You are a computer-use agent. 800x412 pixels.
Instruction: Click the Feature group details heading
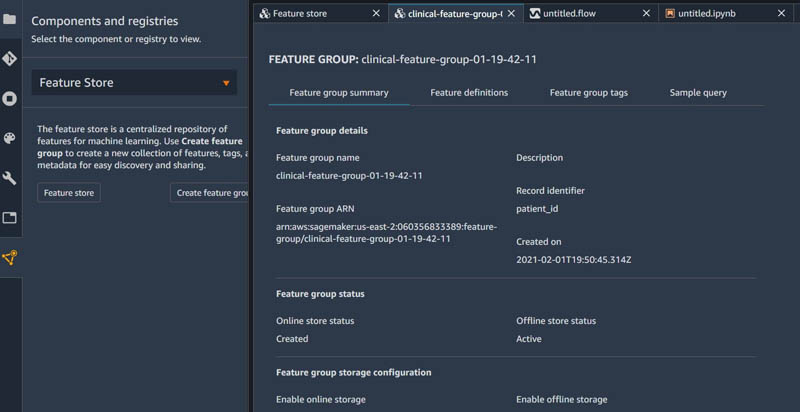(x=322, y=131)
